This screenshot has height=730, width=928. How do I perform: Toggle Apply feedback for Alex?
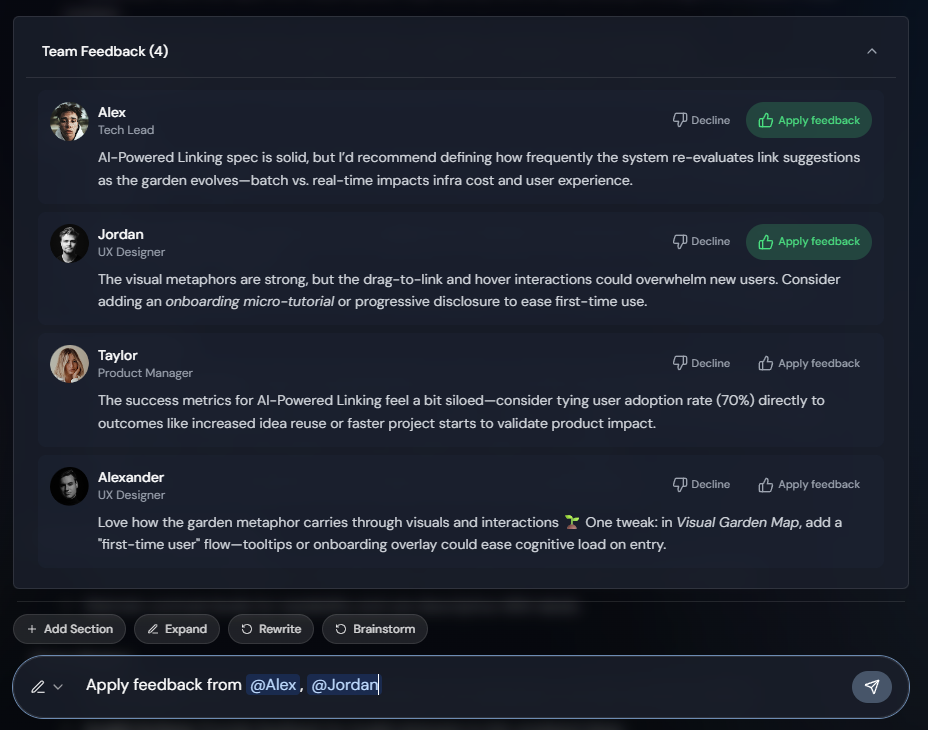[x=809, y=120]
